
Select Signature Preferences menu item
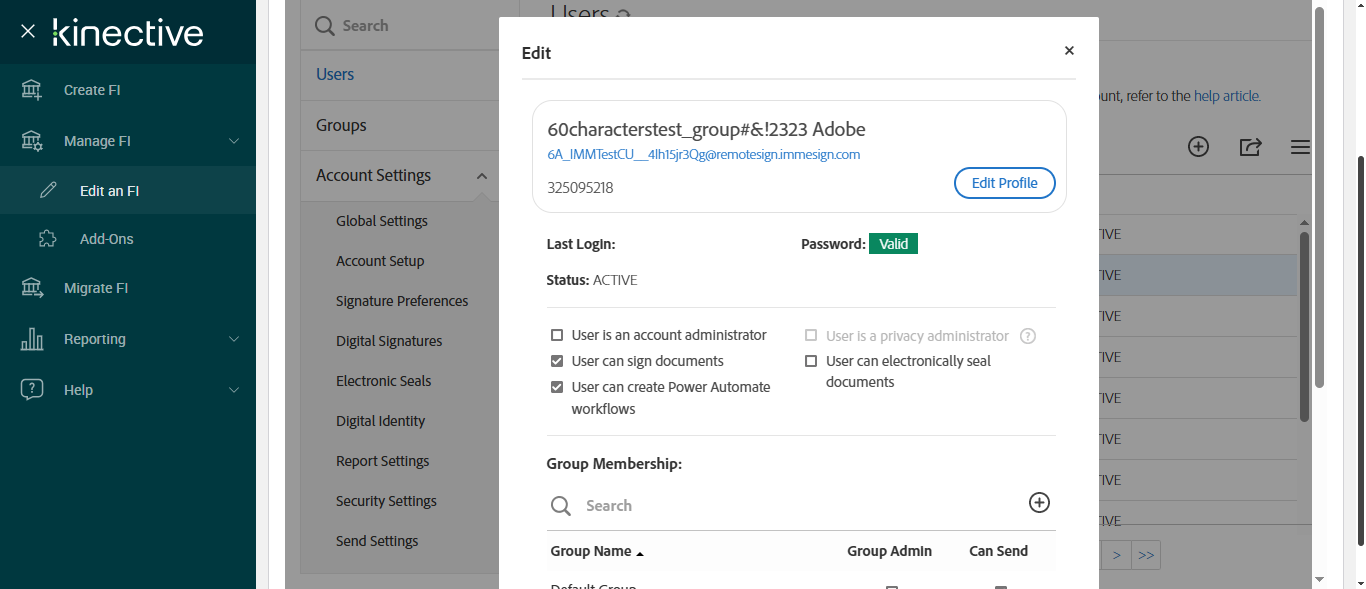401,301
